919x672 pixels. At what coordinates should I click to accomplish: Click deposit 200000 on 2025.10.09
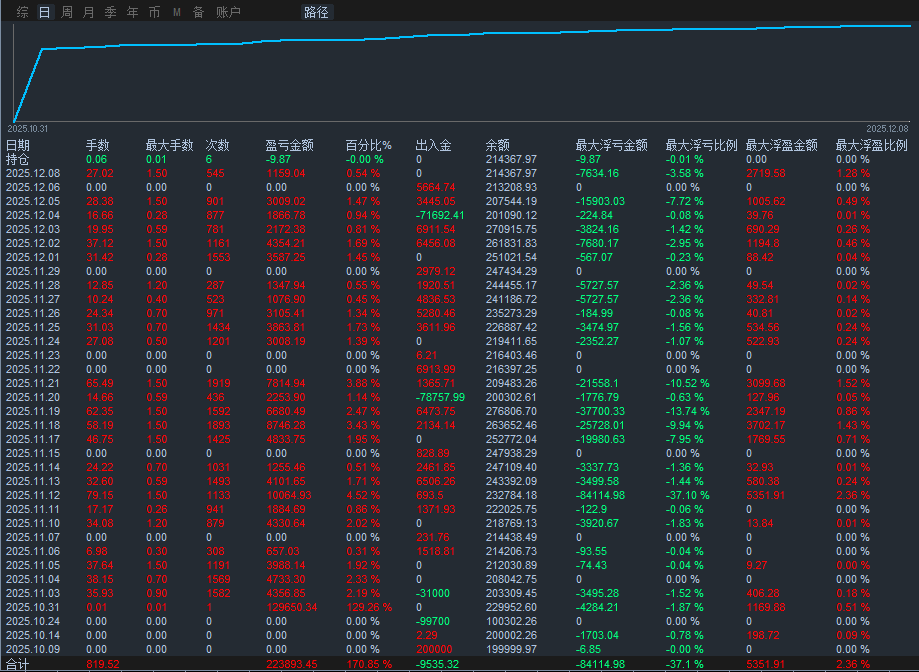tap(434, 650)
